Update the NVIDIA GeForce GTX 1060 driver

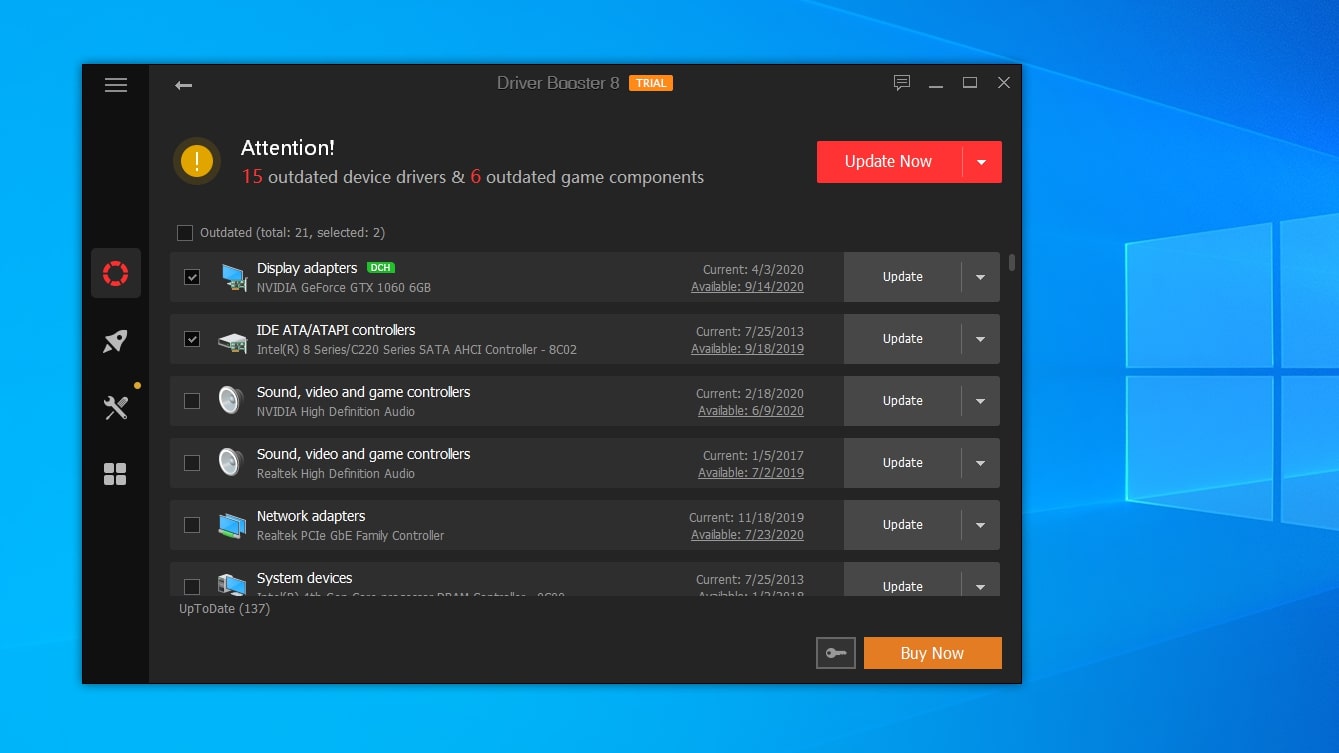point(903,277)
